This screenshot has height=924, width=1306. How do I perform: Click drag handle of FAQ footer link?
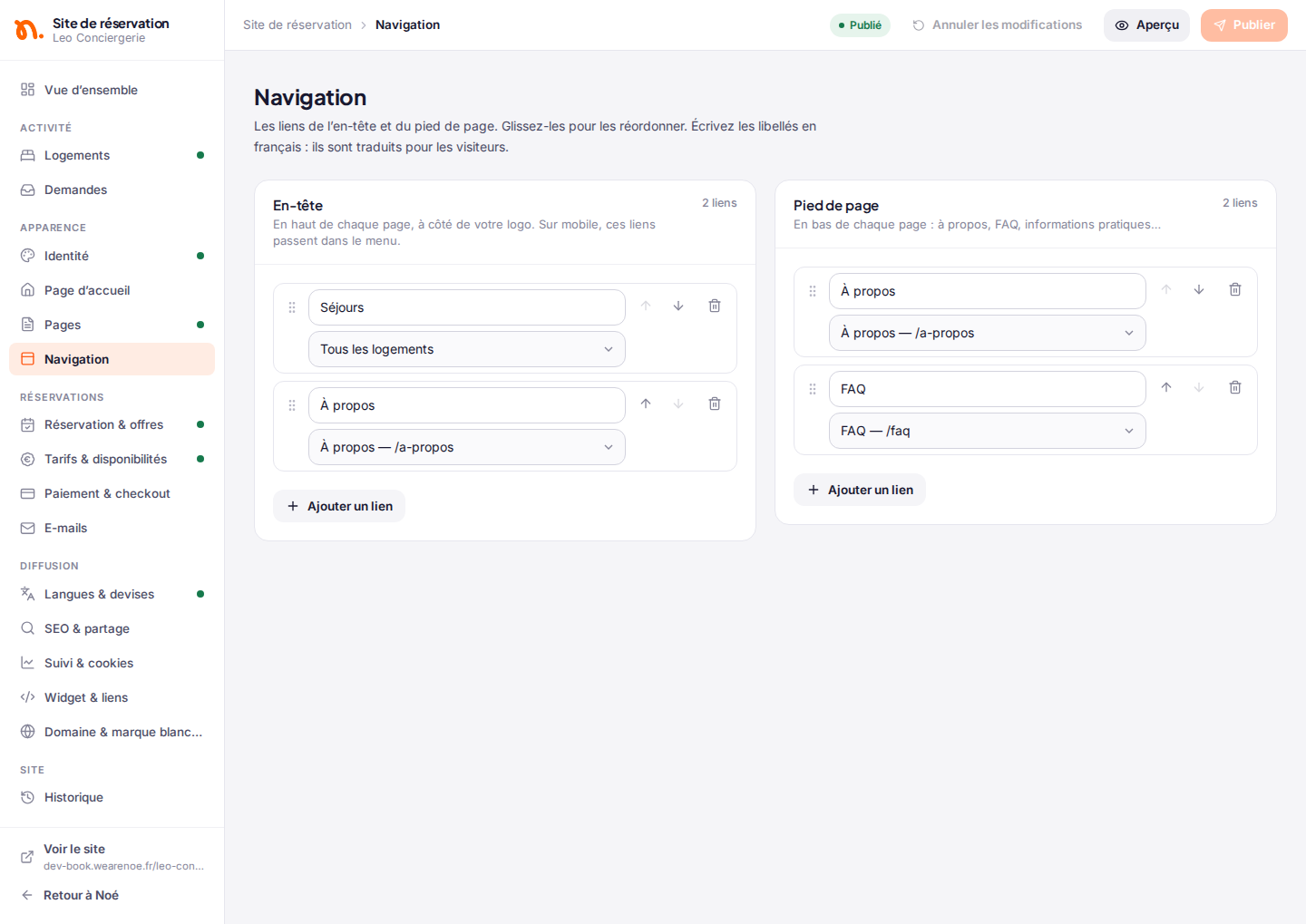click(813, 389)
